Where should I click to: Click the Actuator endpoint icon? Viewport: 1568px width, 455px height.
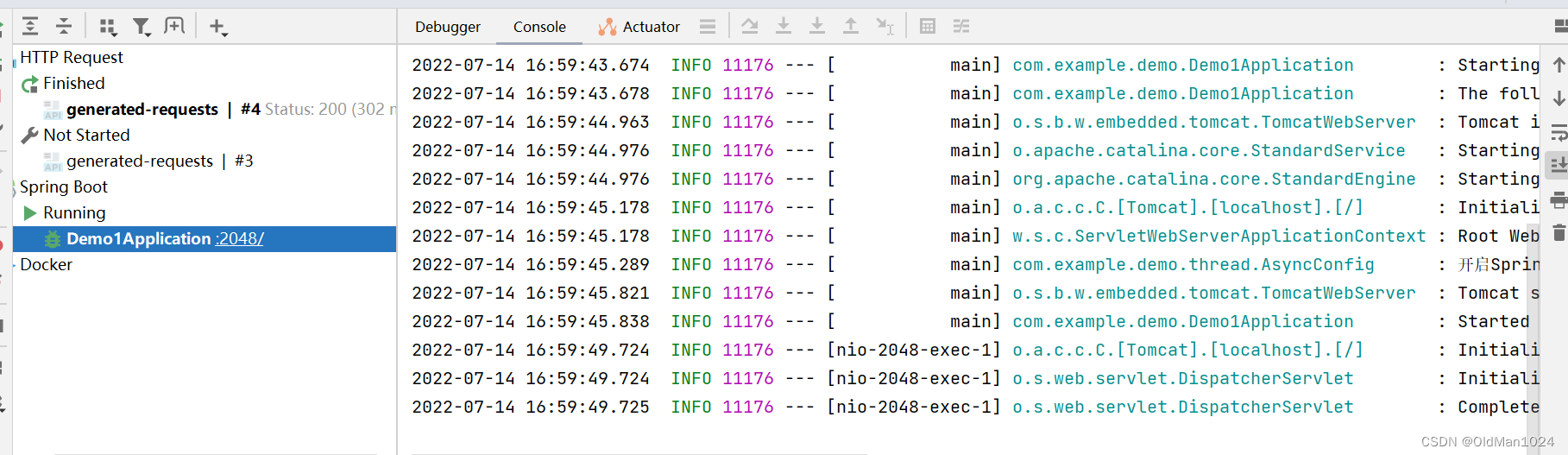(x=607, y=27)
